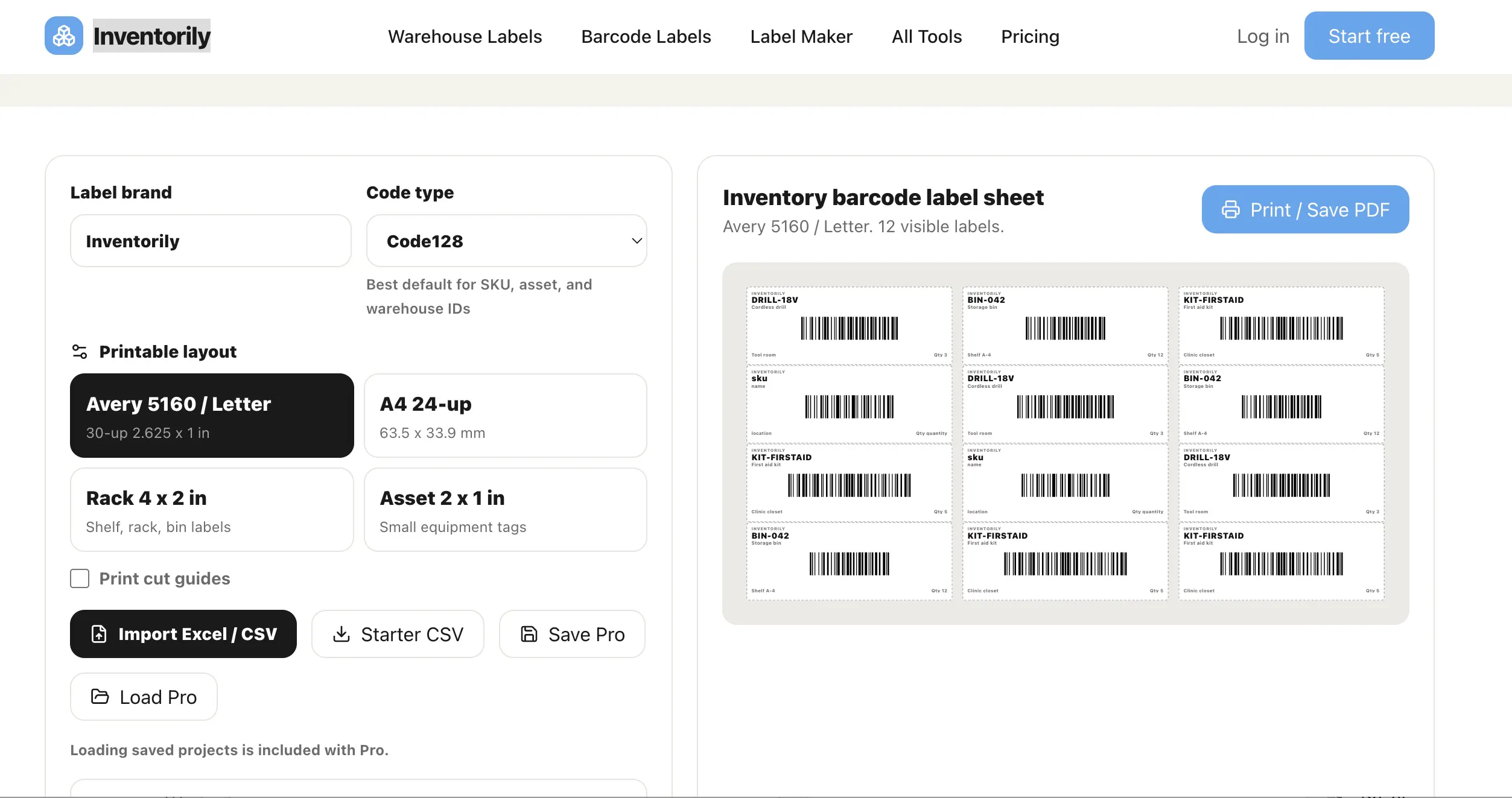Screen dimensions: 1512x798
Task: Click the Inventorily brand name text link
Action: click(x=151, y=36)
